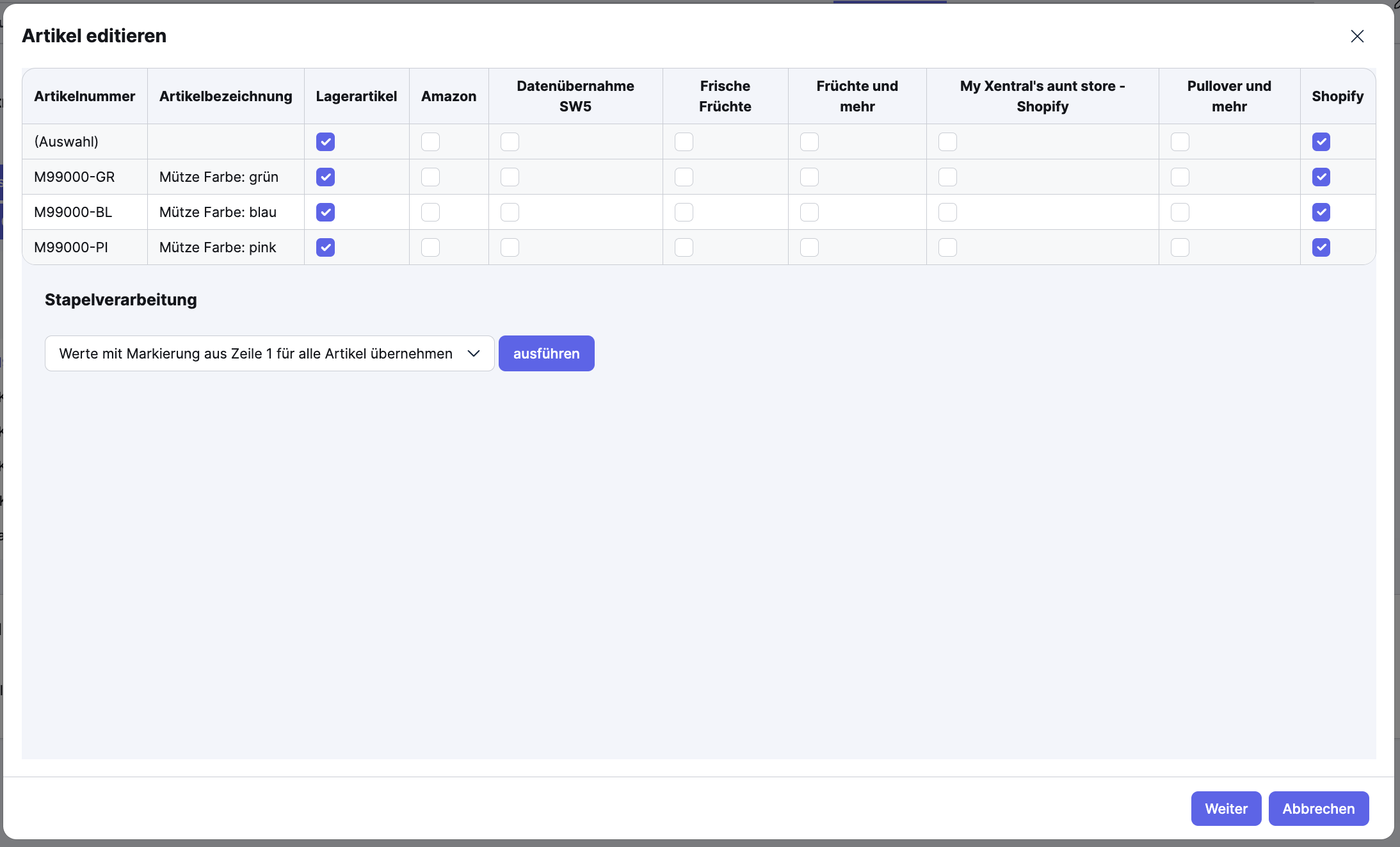Image resolution: width=1400 pixels, height=847 pixels.
Task: Uncheck Shopify for M99000-BL
Action: (x=1321, y=212)
